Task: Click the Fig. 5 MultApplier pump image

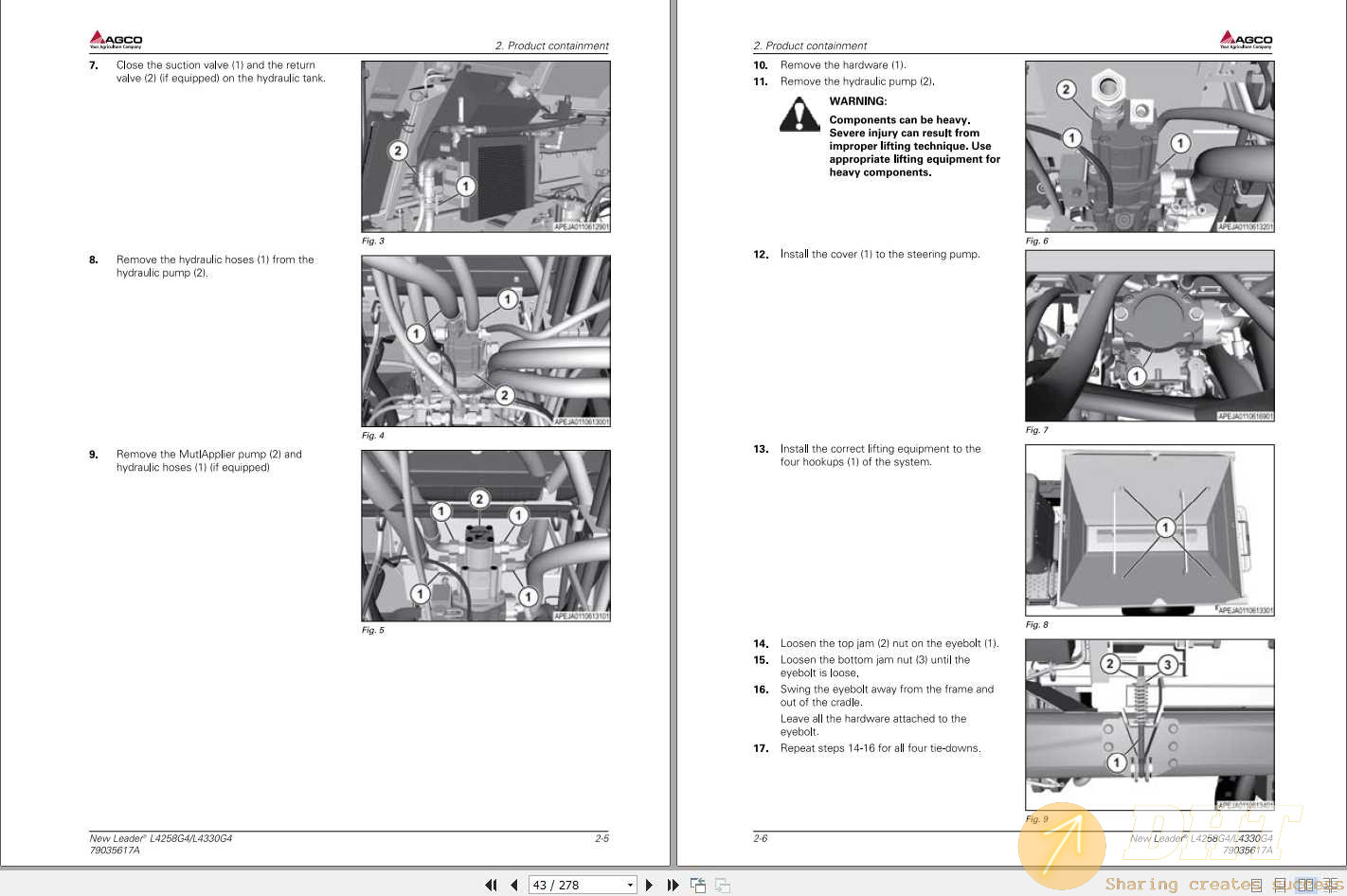Action: coord(486,535)
